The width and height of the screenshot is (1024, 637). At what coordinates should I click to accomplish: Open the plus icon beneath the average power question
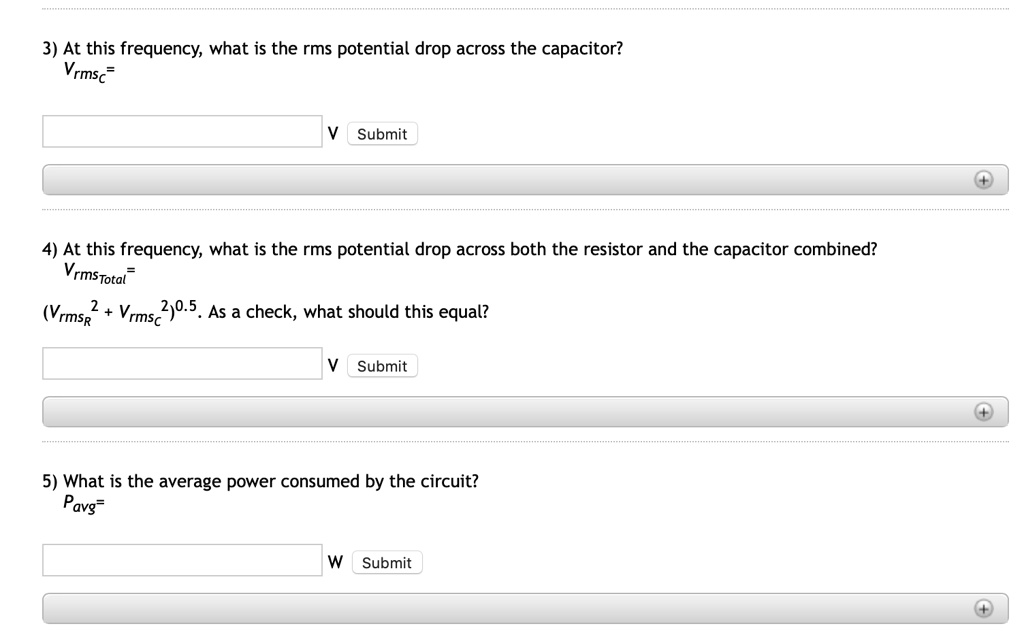pyautogui.click(x=985, y=607)
